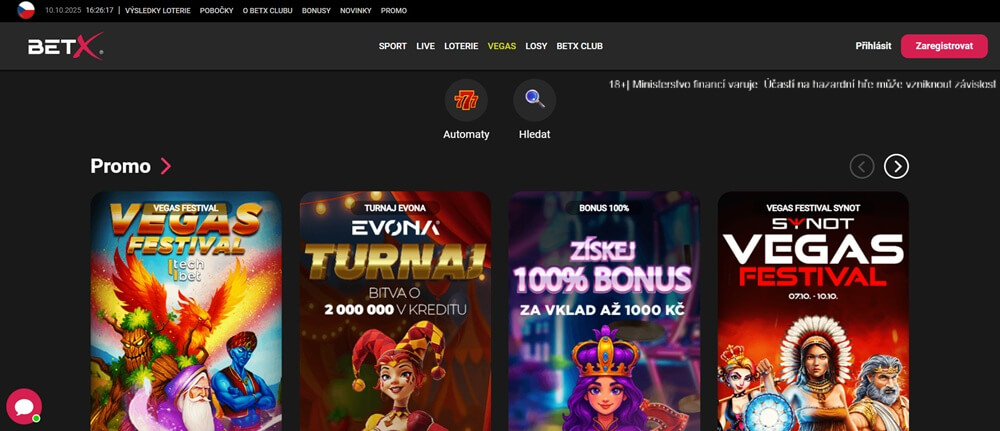1000x431 pixels.
Task: Click the Zaregistrovat button
Action: coord(944,46)
